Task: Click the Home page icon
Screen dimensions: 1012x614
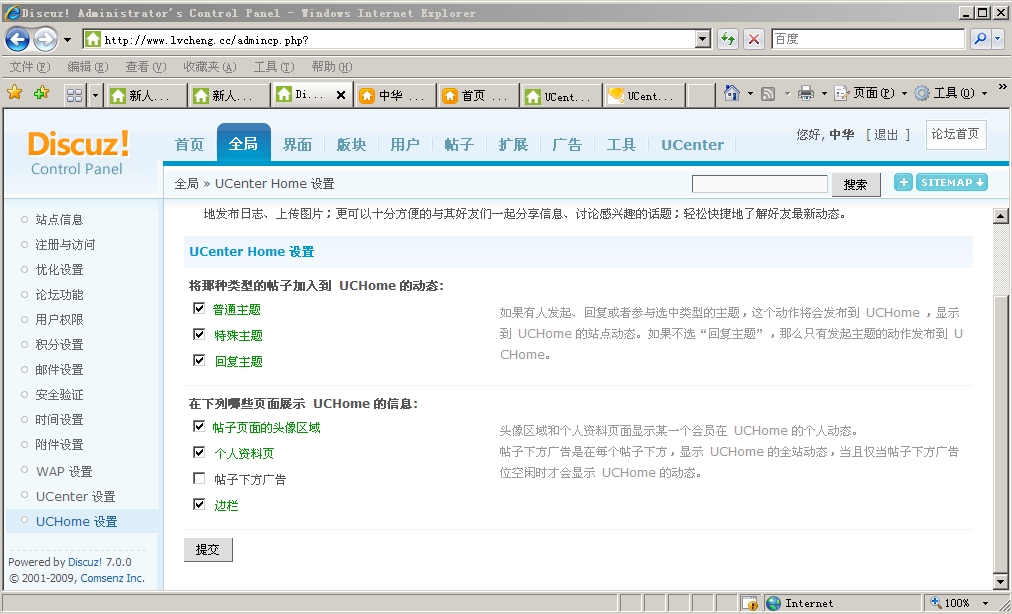Action: [732, 93]
